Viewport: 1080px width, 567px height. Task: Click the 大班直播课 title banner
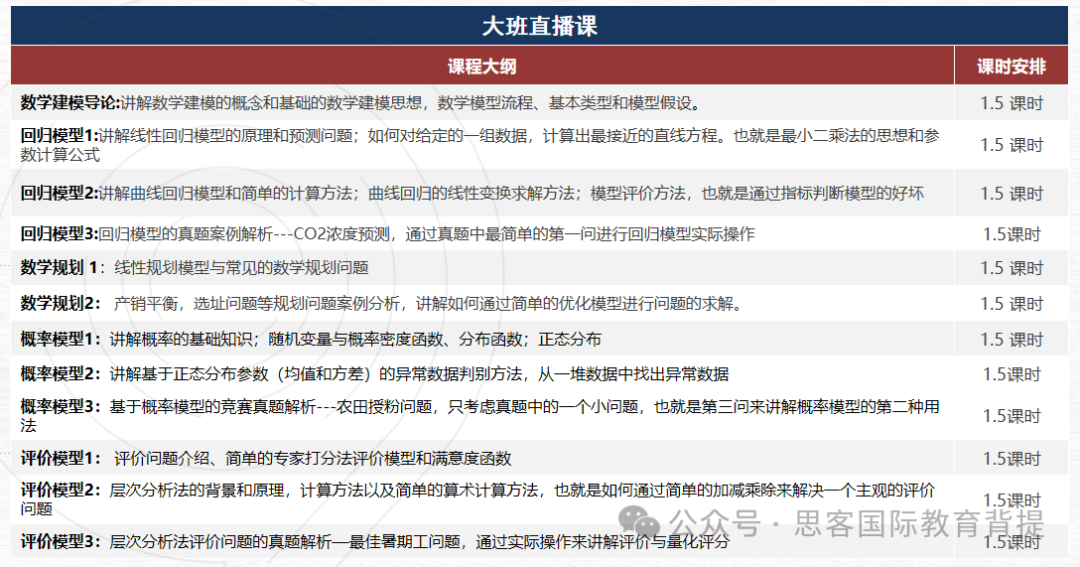pyautogui.click(x=539, y=26)
